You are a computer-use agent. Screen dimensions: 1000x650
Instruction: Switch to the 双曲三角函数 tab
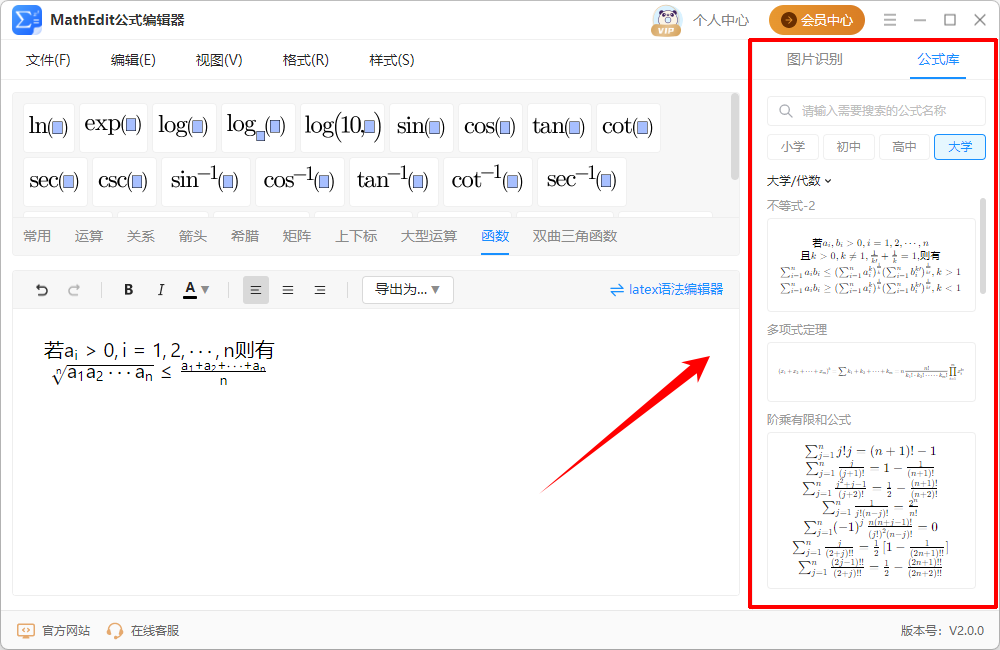click(x=575, y=237)
